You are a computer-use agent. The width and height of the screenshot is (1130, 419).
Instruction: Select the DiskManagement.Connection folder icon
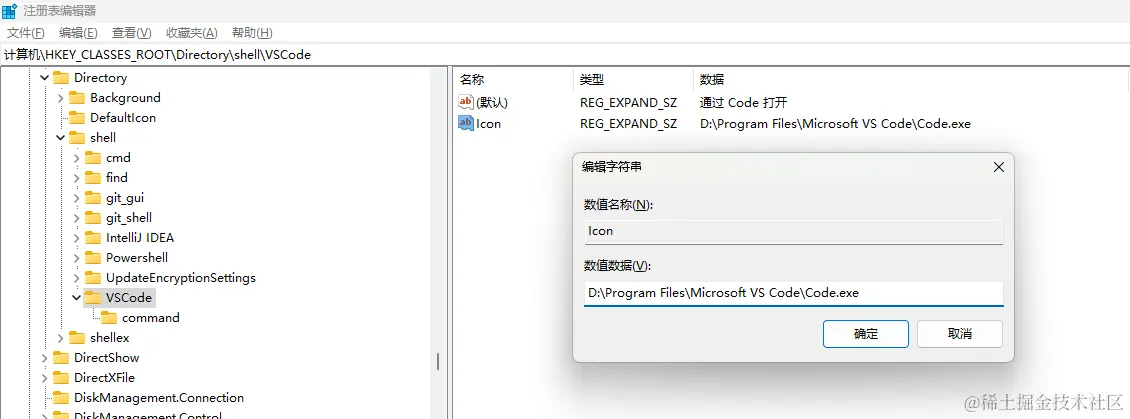coord(61,398)
